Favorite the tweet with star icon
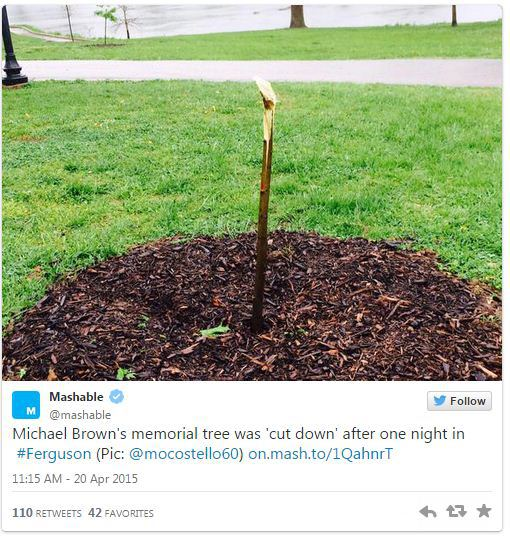This screenshot has height=539, width=510. tap(484, 511)
